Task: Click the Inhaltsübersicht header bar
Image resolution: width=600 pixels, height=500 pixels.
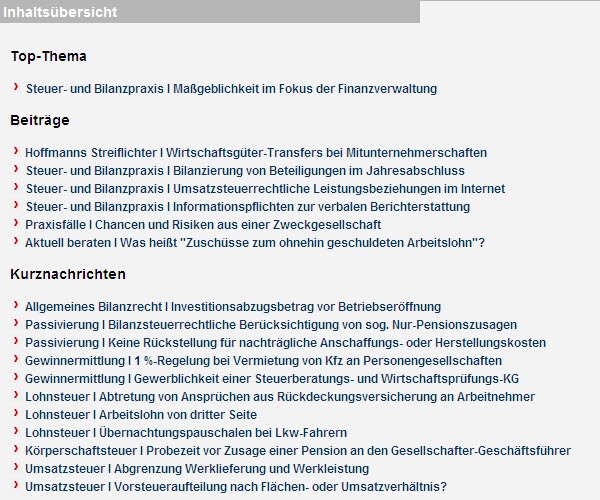Action: [210, 12]
